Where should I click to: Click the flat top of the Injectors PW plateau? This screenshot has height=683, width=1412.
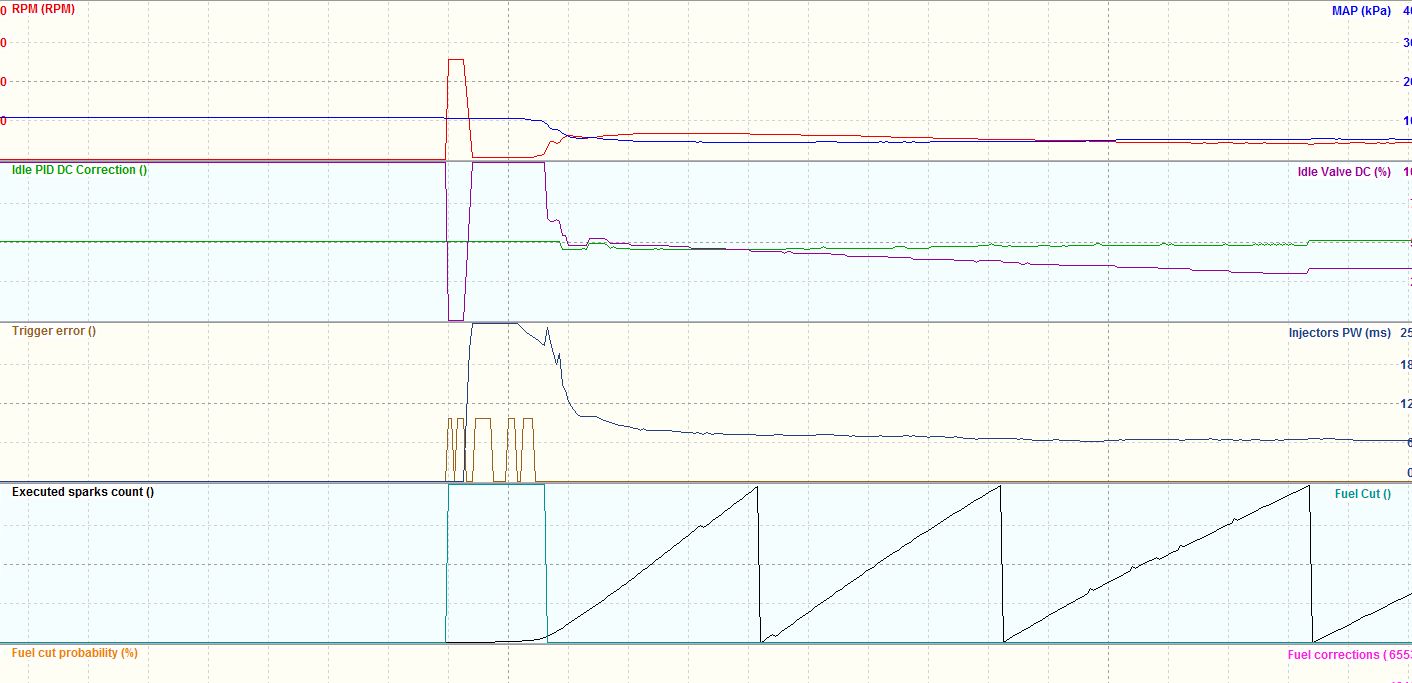494,323
